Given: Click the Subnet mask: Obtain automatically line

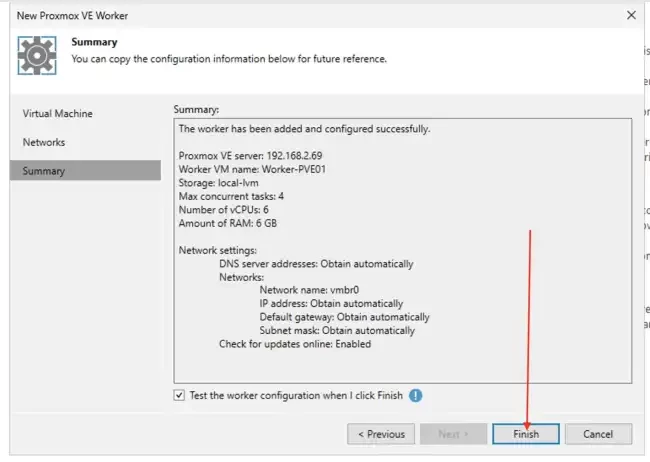Looking at the screenshot, I should click(337, 331).
